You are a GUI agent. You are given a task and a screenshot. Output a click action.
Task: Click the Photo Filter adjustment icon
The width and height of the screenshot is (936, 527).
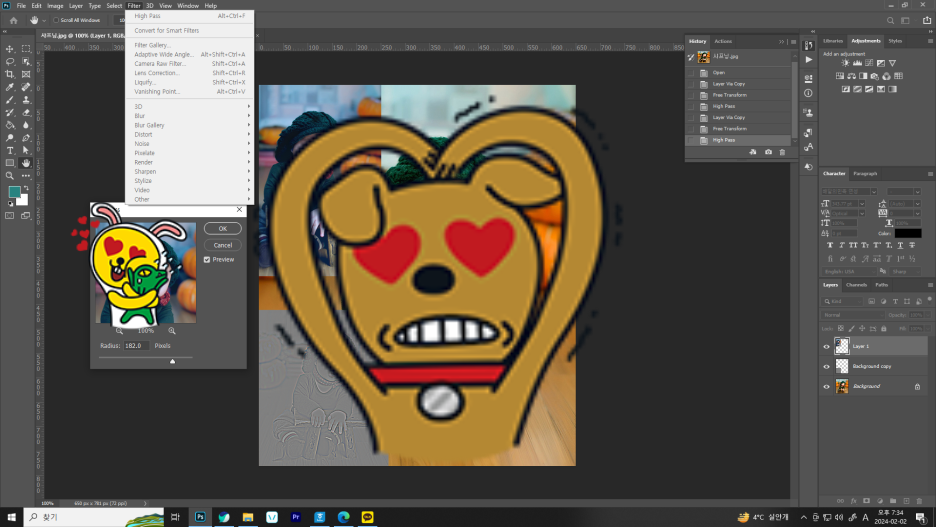[875, 76]
